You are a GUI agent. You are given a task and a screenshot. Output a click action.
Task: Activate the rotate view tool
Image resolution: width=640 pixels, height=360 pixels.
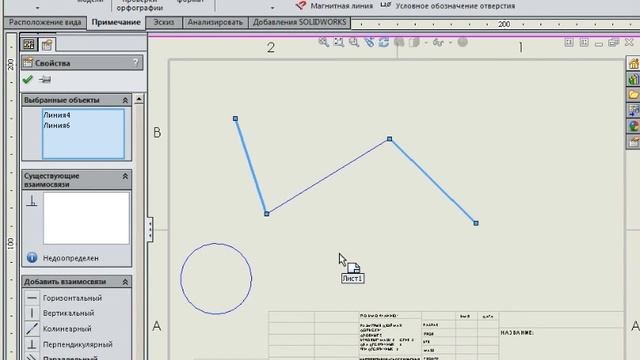[369, 42]
